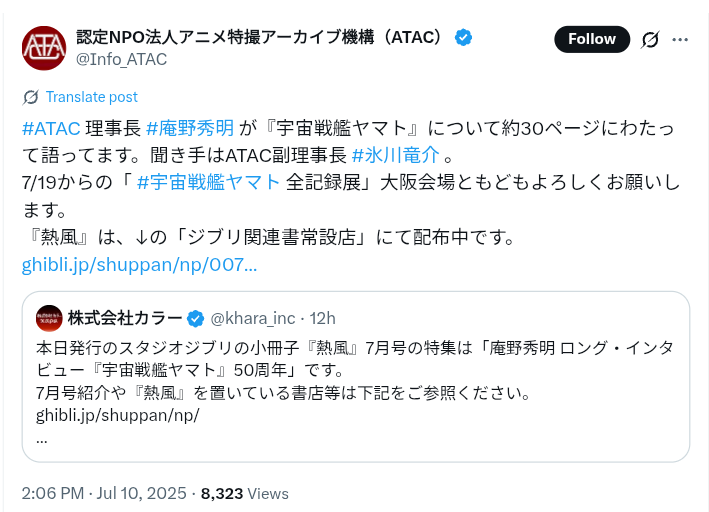Open the ATAC profile avatar
Screen dimensions: 709x512
coord(44,48)
